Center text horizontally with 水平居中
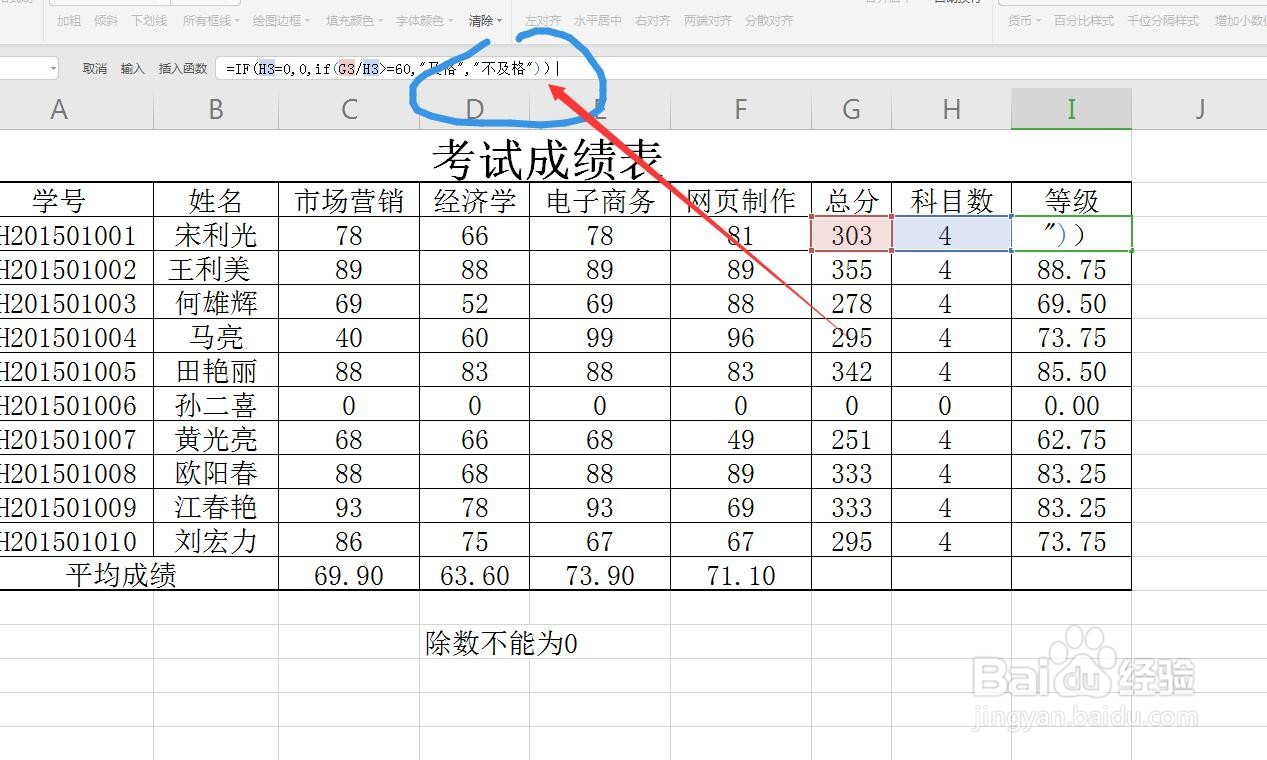Image resolution: width=1267 pixels, height=760 pixels. [600, 20]
